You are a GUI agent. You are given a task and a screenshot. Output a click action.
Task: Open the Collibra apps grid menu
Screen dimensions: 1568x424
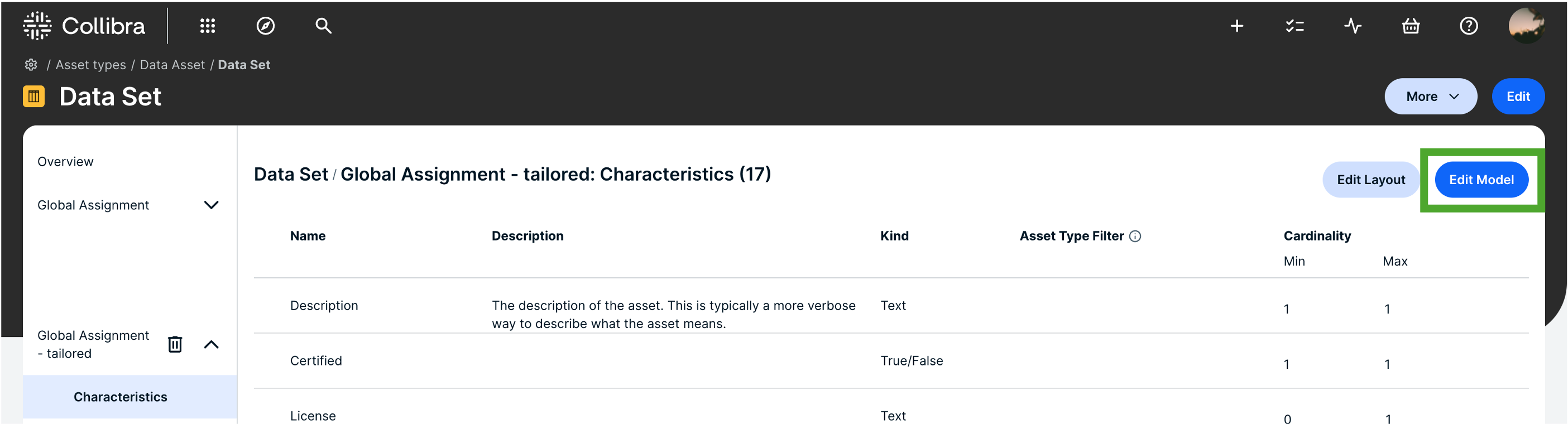(x=208, y=26)
